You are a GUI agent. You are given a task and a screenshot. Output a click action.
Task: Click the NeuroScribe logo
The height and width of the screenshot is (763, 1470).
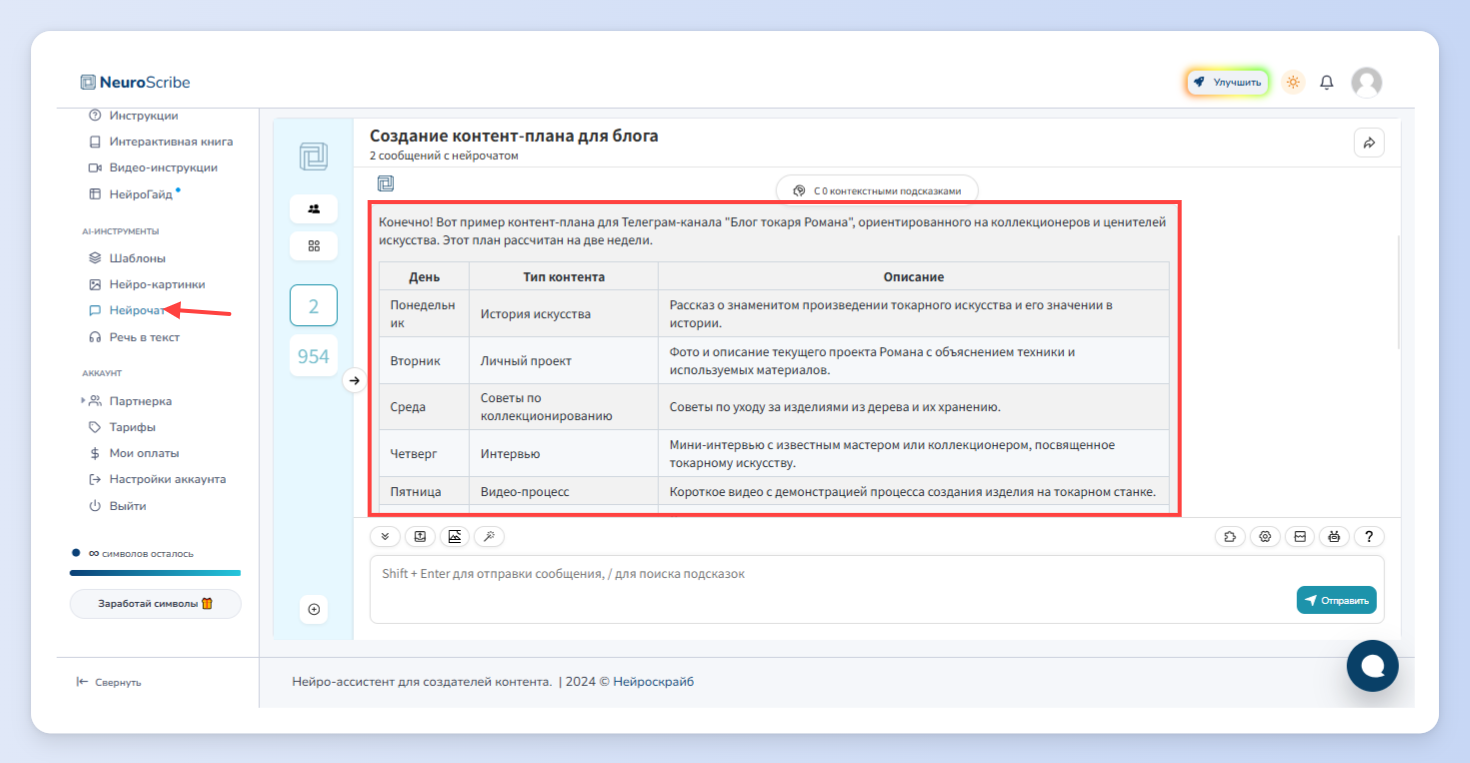point(135,82)
